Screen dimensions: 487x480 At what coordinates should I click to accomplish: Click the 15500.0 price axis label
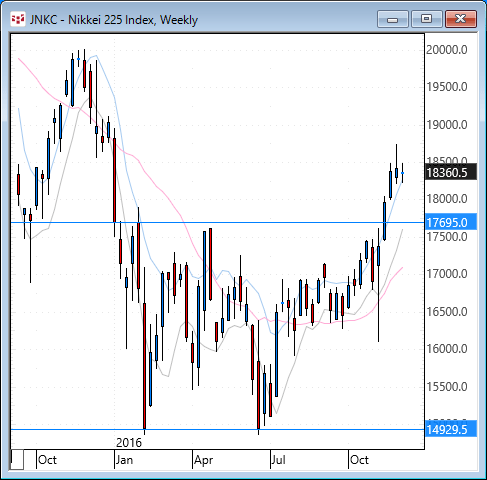point(447,387)
